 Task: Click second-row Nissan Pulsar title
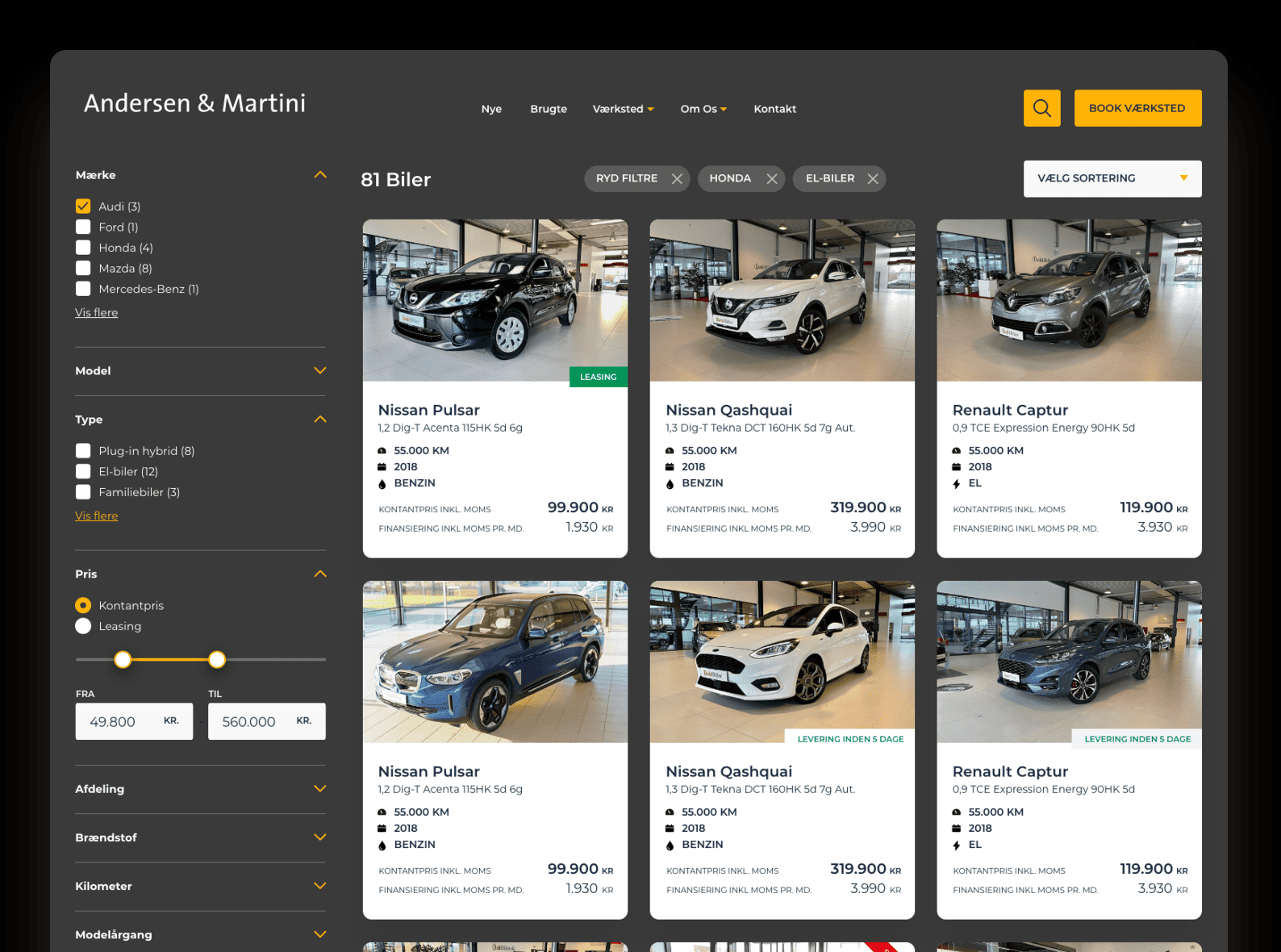coord(429,771)
